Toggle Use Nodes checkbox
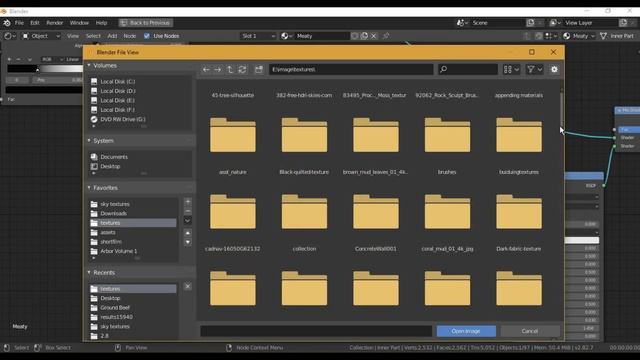Viewport: 640px width, 360px height. point(147,36)
